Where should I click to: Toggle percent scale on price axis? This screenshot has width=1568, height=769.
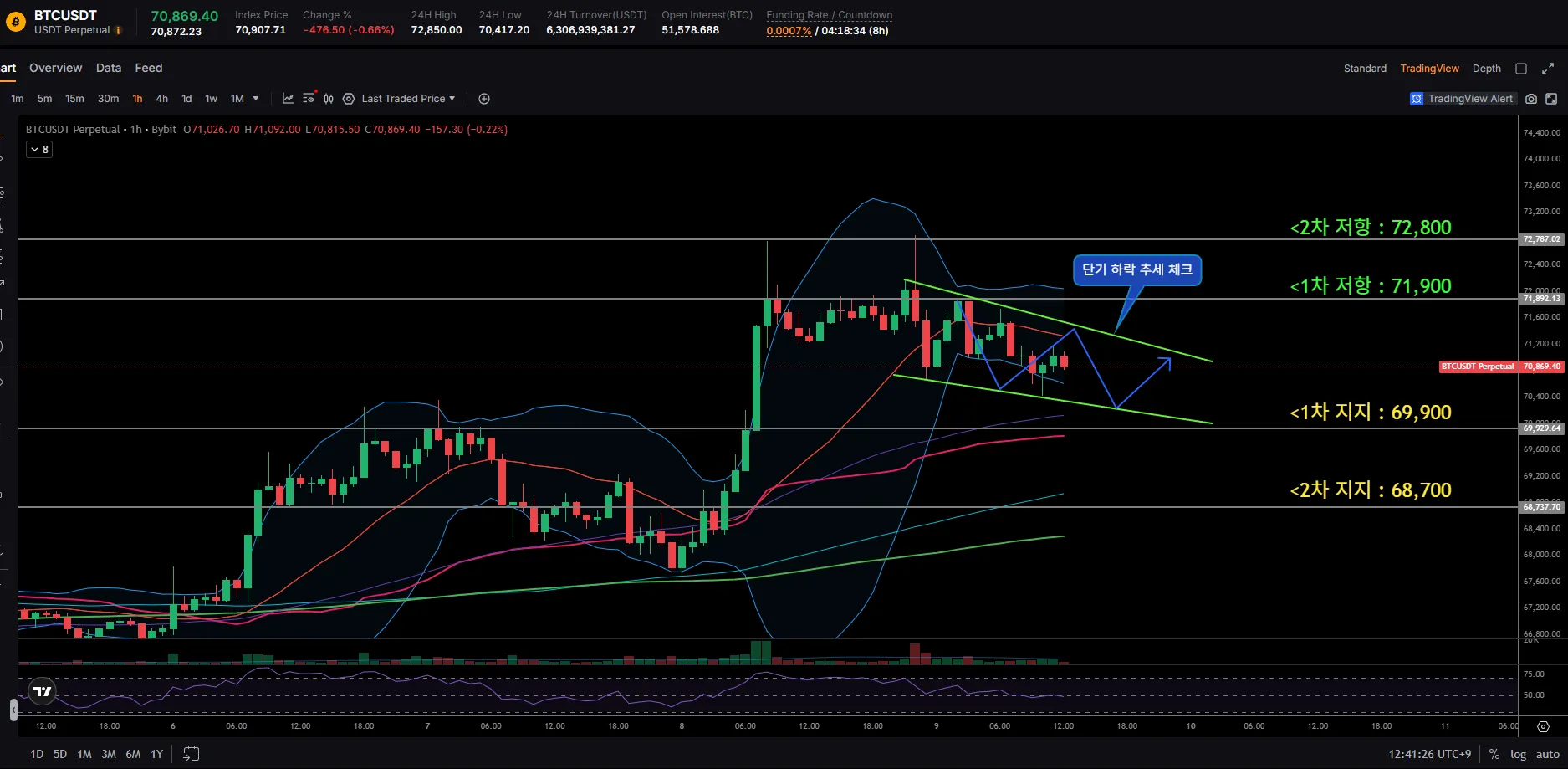pos(1494,754)
